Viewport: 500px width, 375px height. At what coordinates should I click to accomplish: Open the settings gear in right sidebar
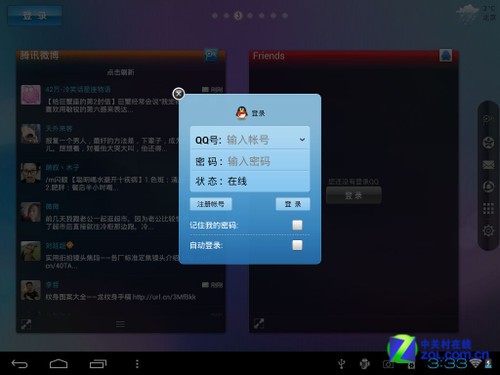[488, 230]
